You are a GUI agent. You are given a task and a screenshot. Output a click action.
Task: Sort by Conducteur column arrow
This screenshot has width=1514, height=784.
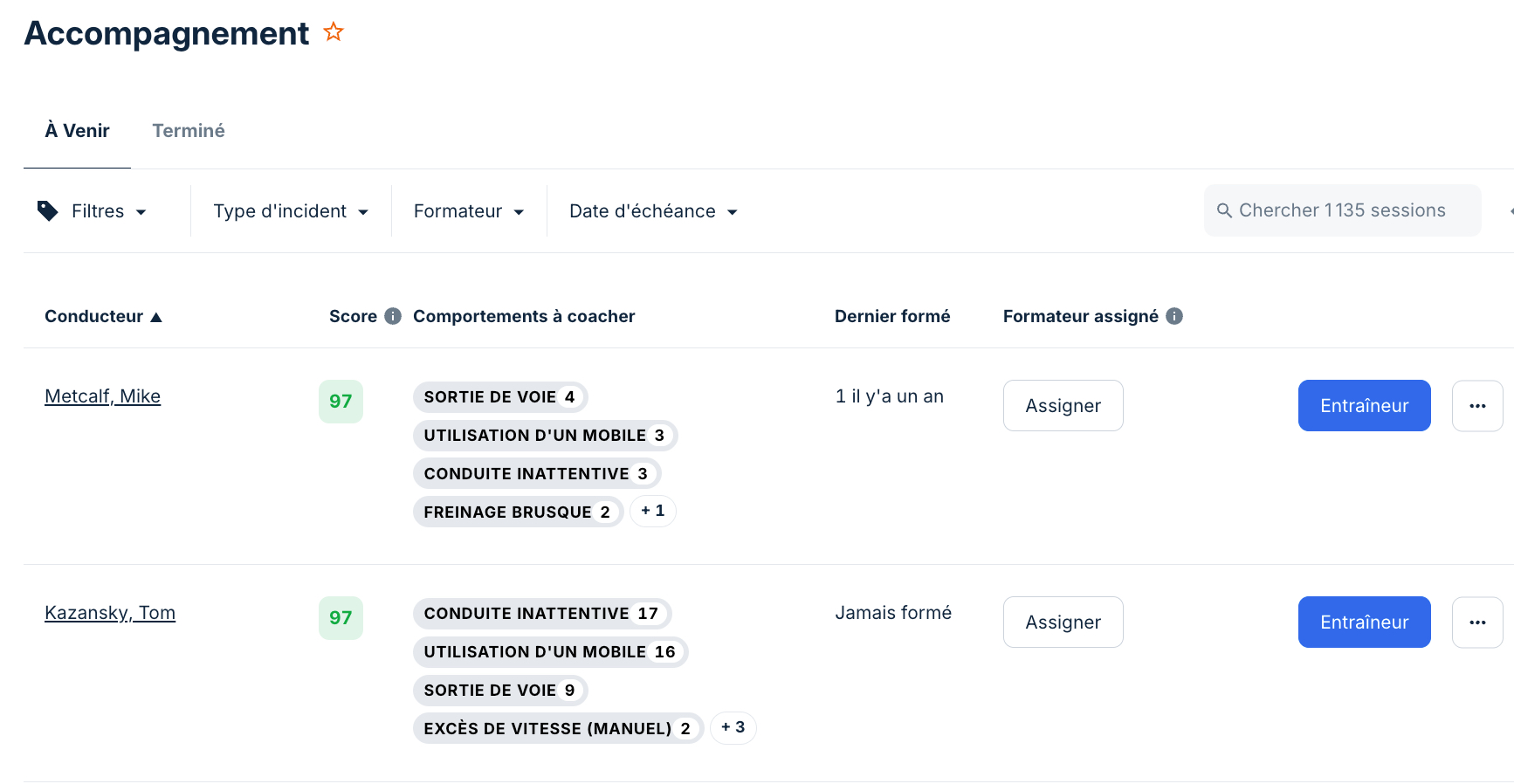[156, 317]
